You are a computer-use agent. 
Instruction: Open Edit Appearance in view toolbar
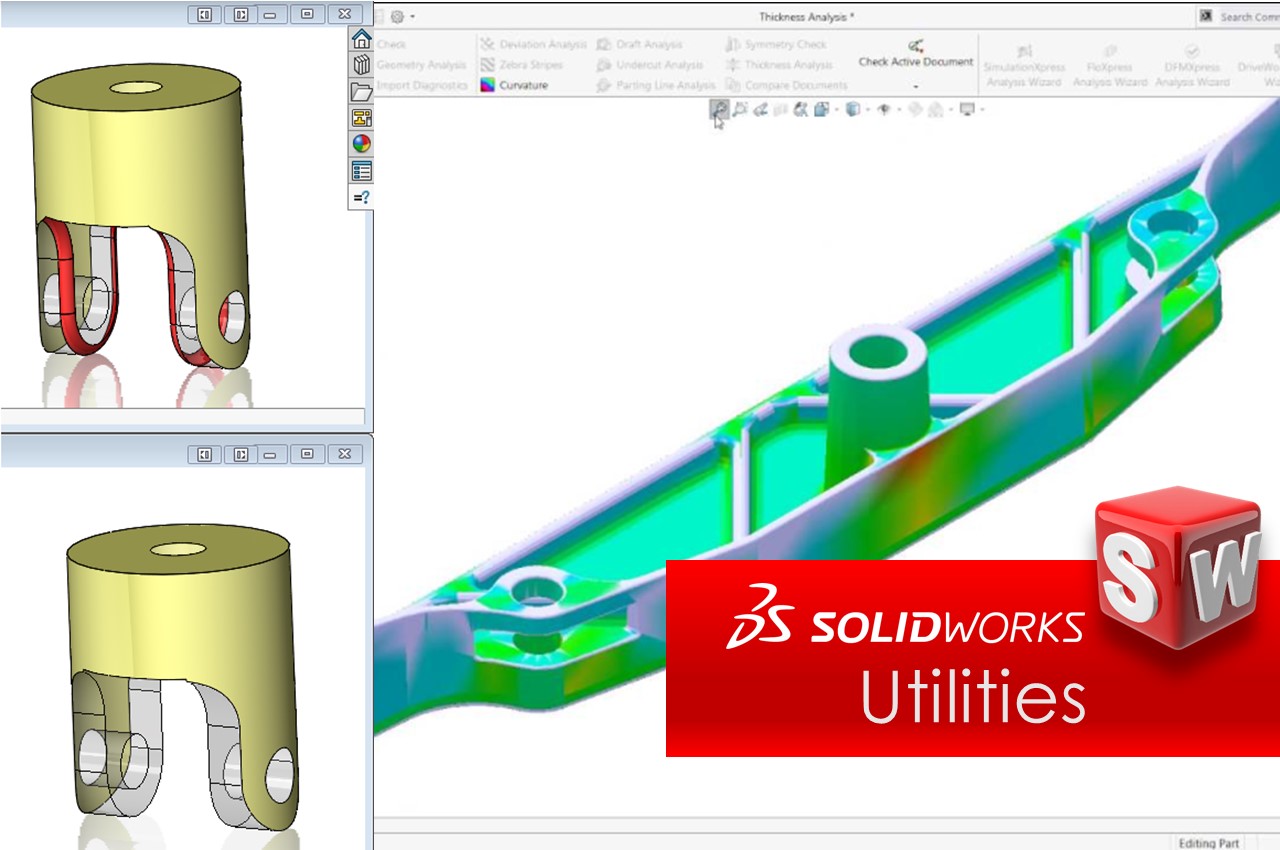[915, 109]
